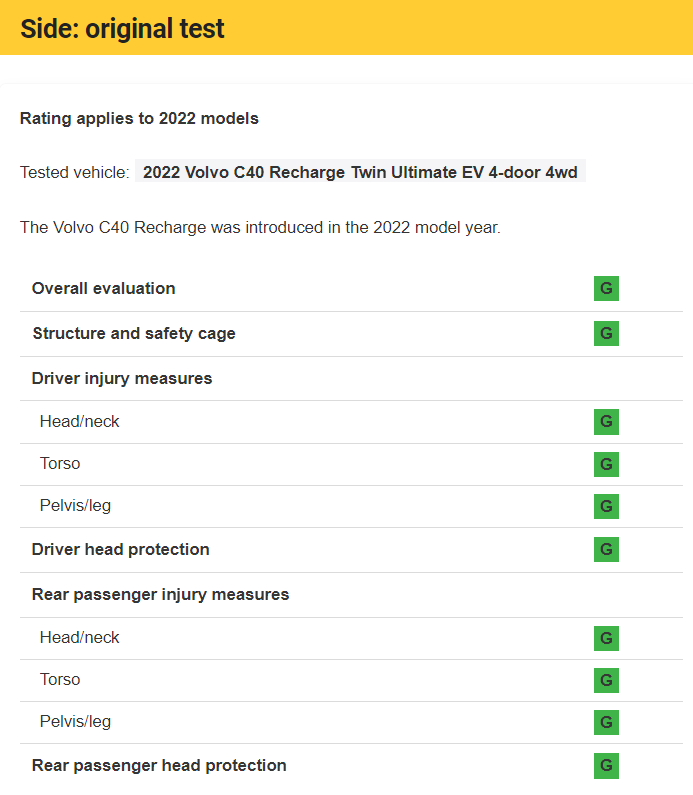The image size is (693, 795).
Task: Click the driver Head/neck G rating badge
Action: click(606, 422)
